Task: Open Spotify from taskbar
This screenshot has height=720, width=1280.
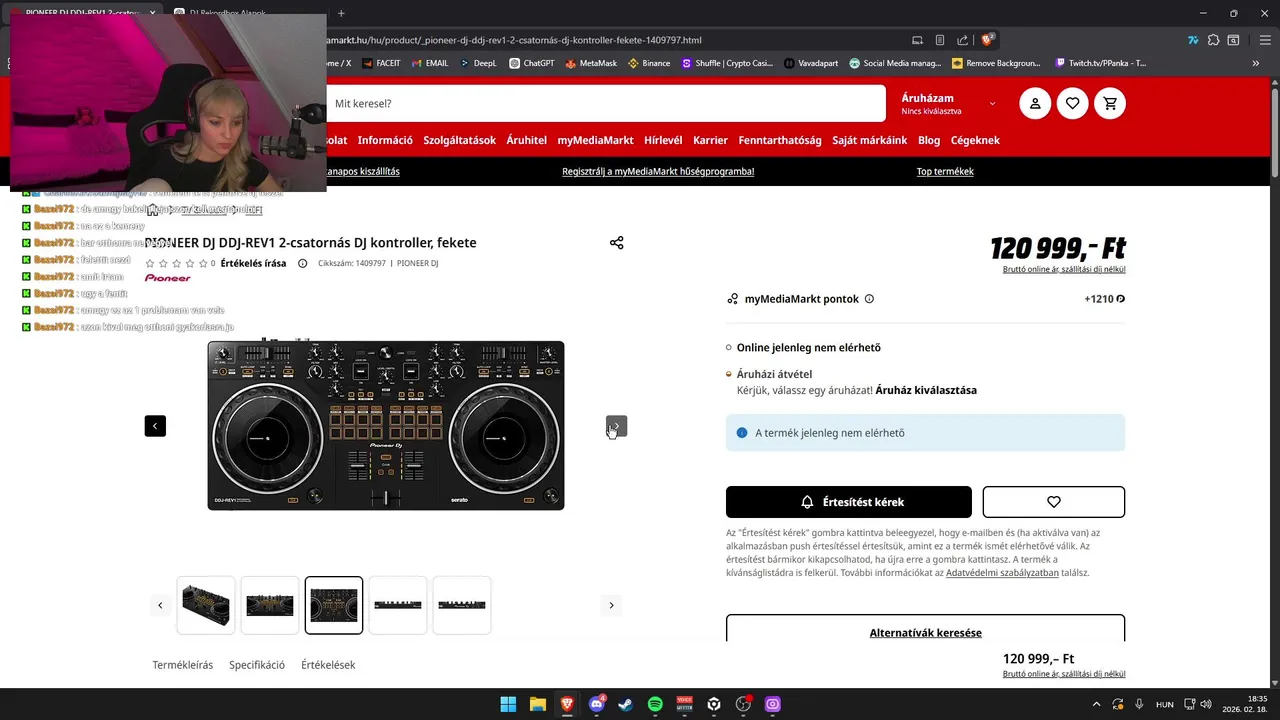Action: (x=655, y=704)
